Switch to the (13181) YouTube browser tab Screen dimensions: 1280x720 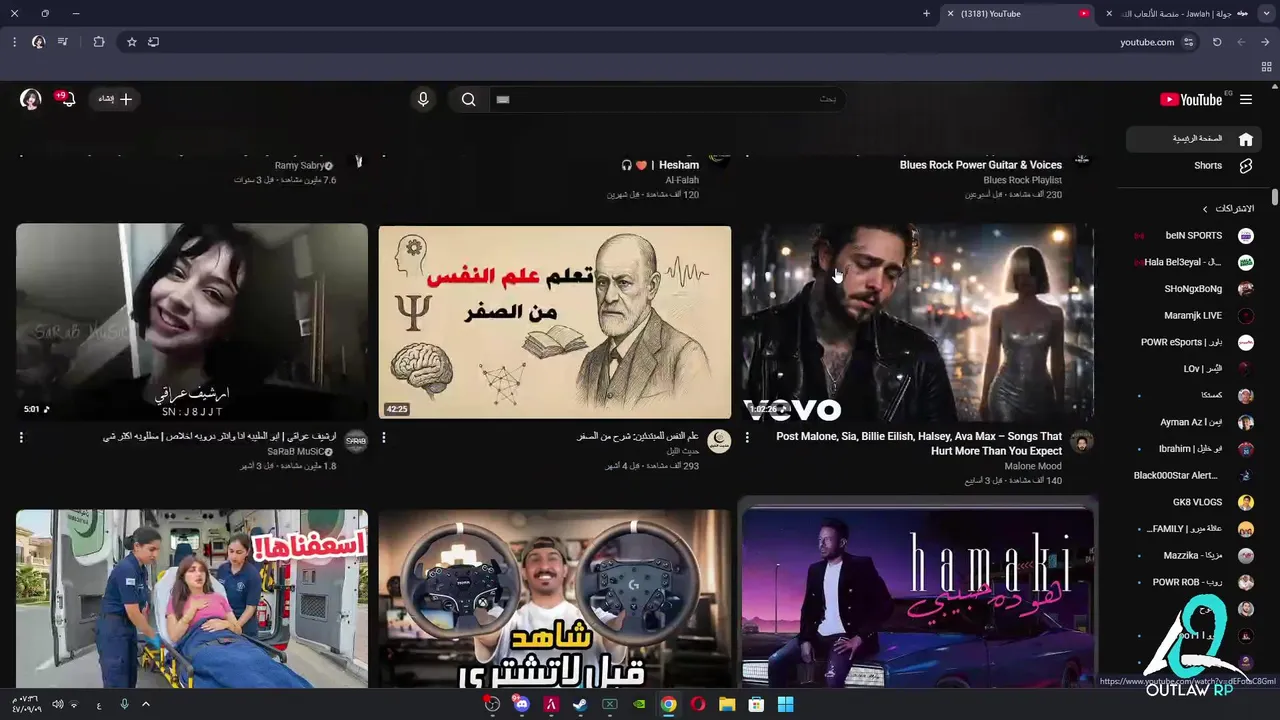(x=1020, y=14)
